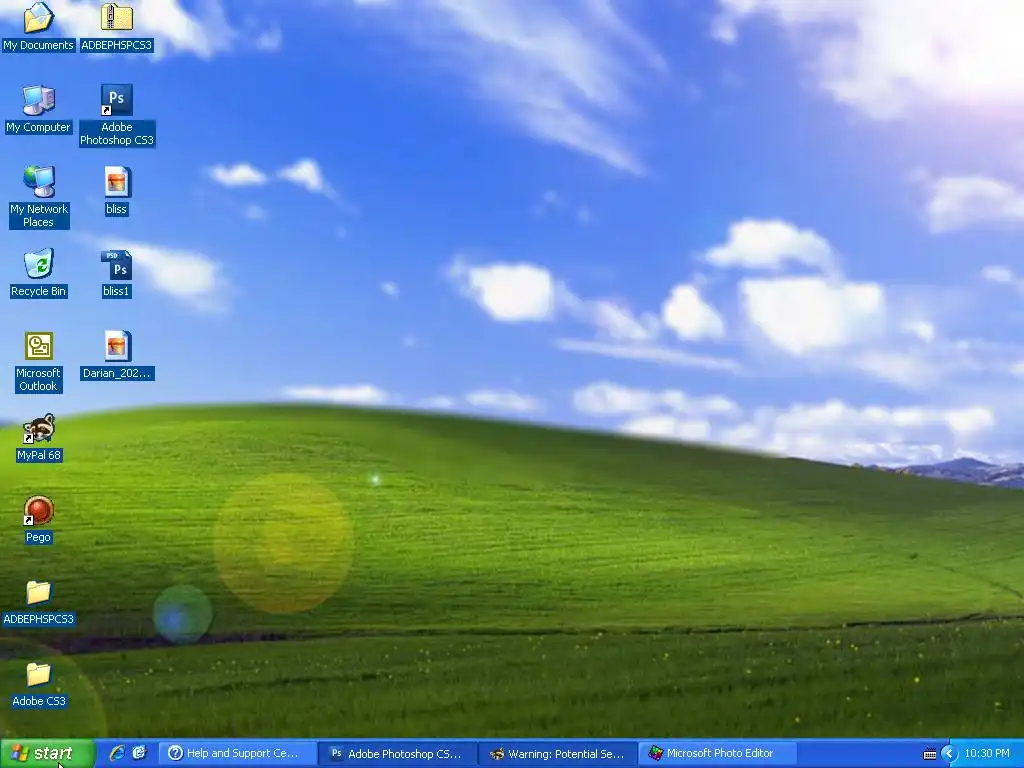Select the Adobe CS3 folder icon

click(38, 675)
